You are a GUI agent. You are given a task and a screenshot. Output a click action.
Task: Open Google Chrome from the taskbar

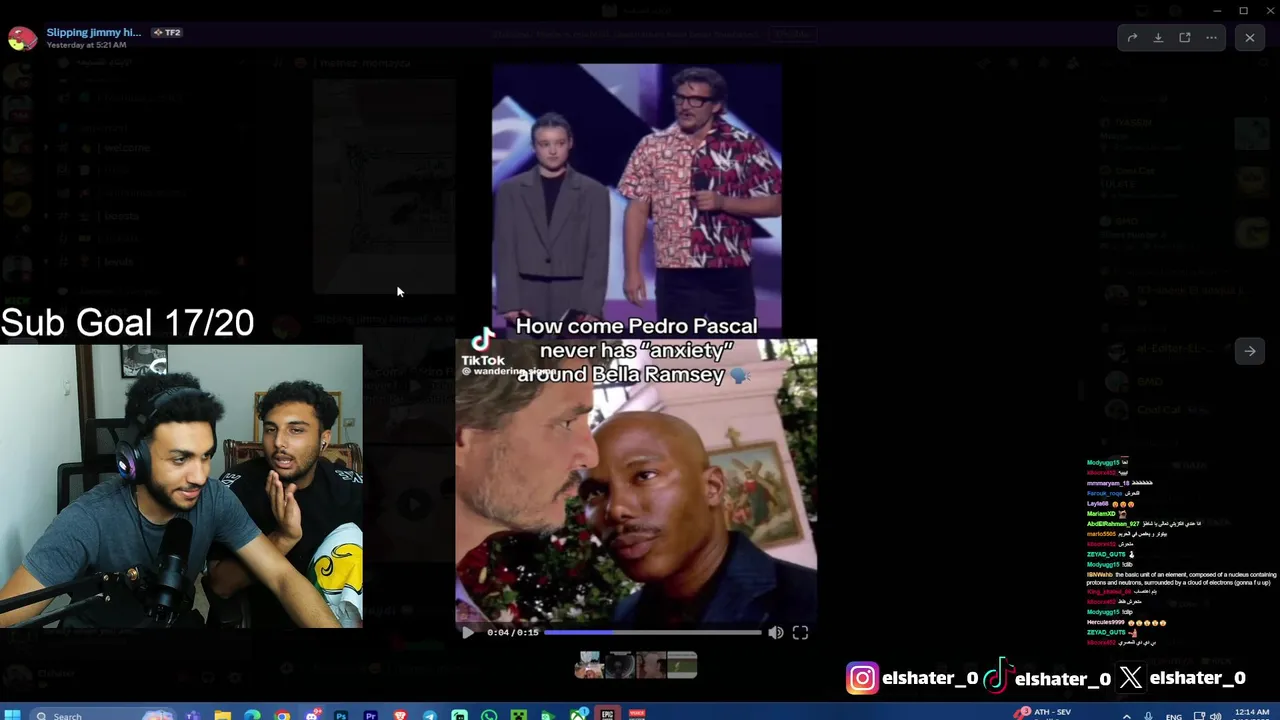pos(282,715)
